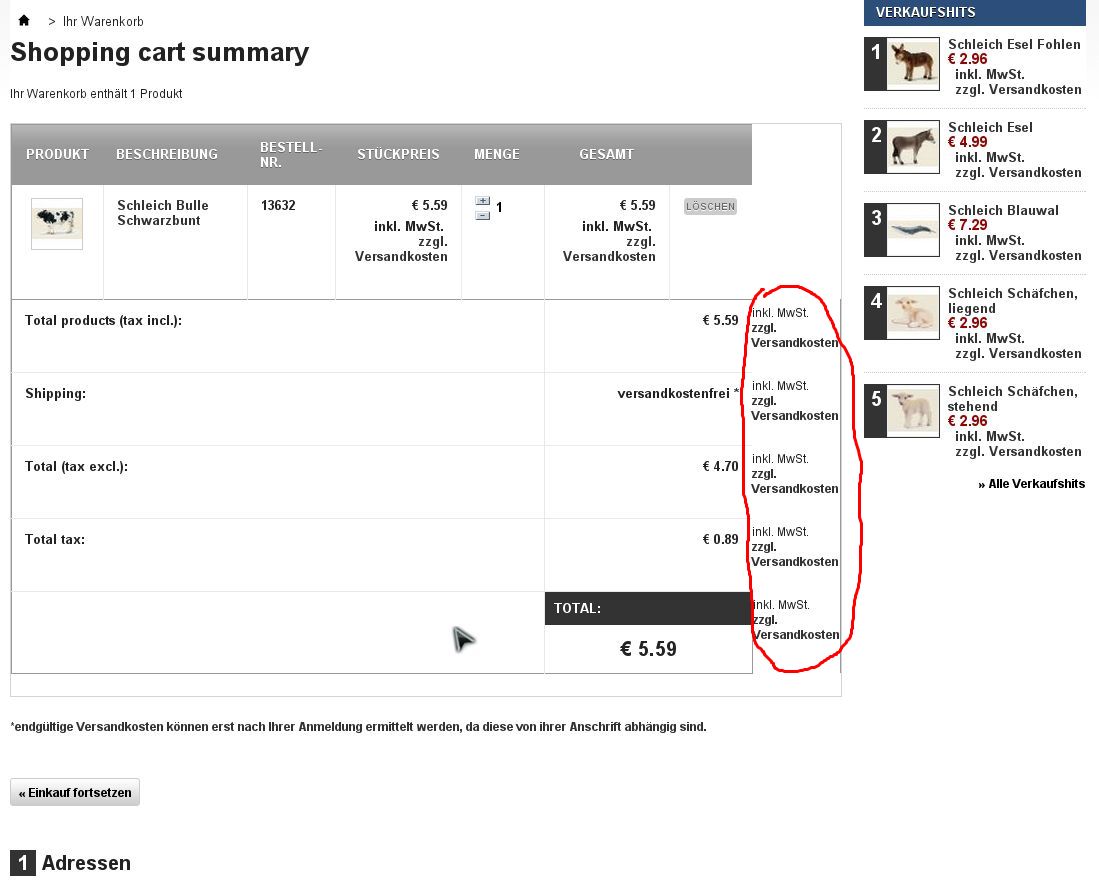This screenshot has height=893, width=1099.
Task: Click the Einkauf fortsetzen button
Action: point(75,792)
